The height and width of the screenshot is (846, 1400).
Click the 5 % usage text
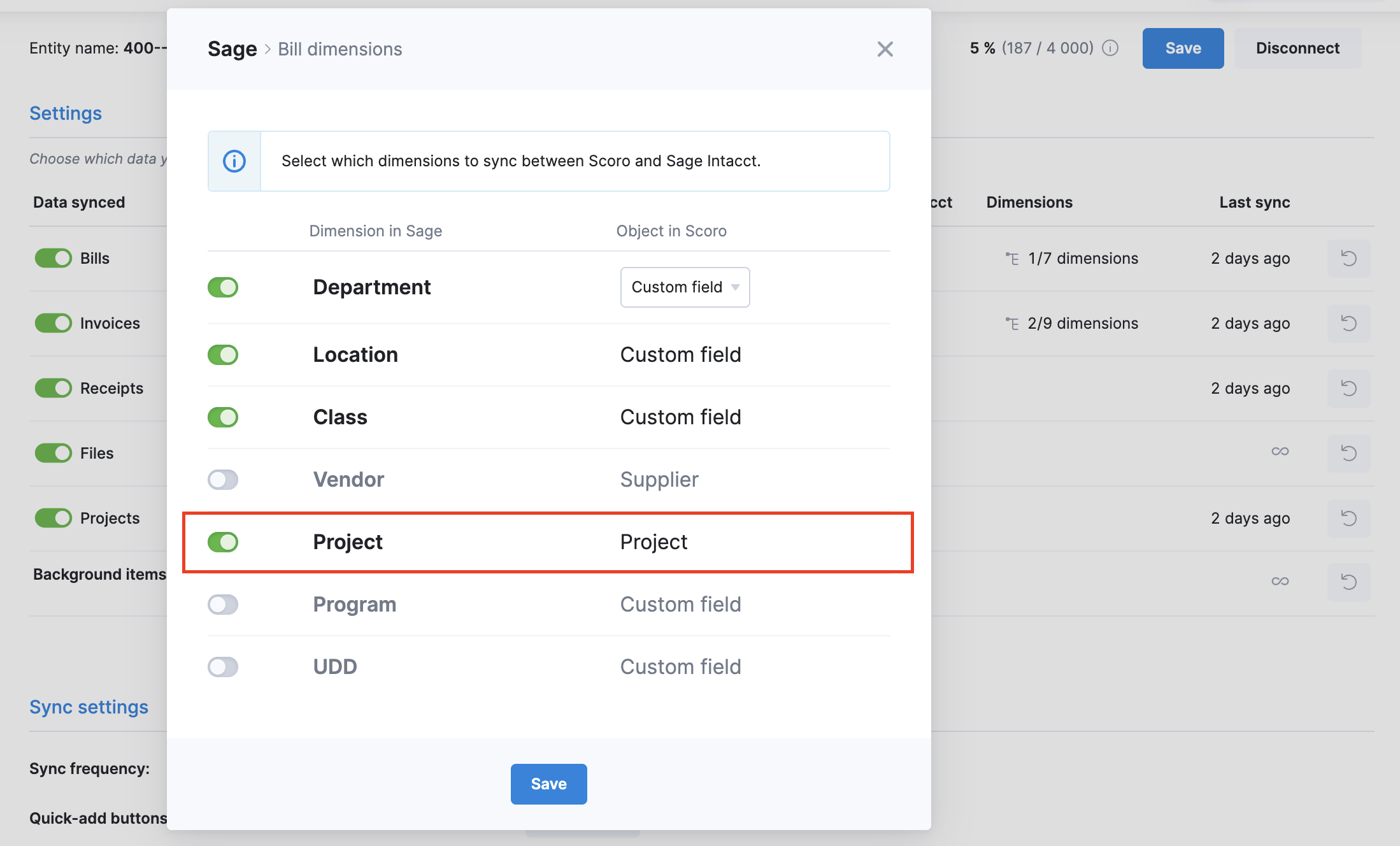click(982, 48)
